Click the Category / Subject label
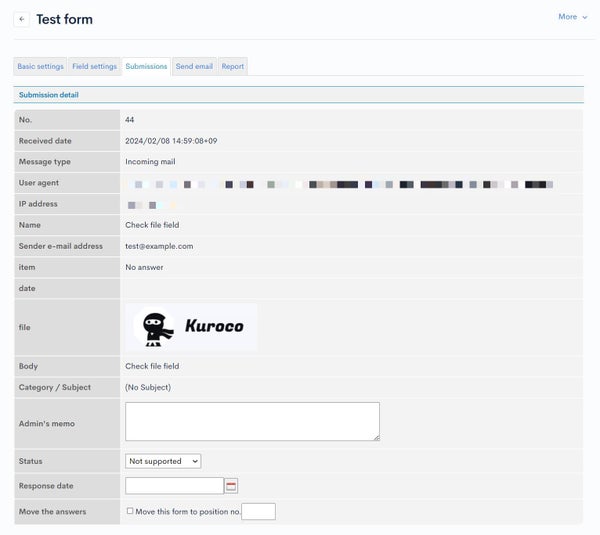The image size is (600, 535). coord(55,387)
